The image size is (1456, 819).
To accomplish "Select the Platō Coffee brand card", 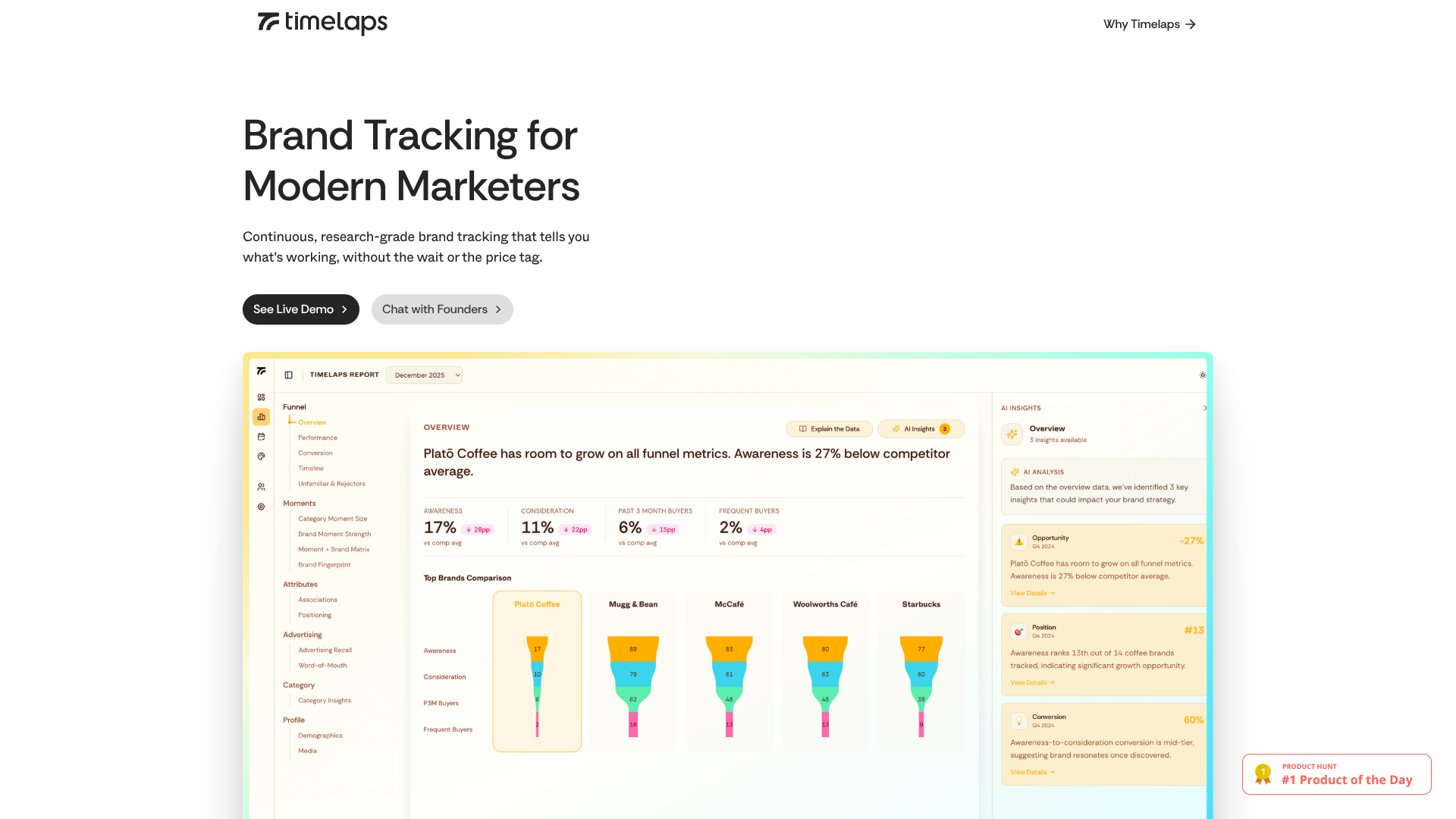I will point(537,671).
